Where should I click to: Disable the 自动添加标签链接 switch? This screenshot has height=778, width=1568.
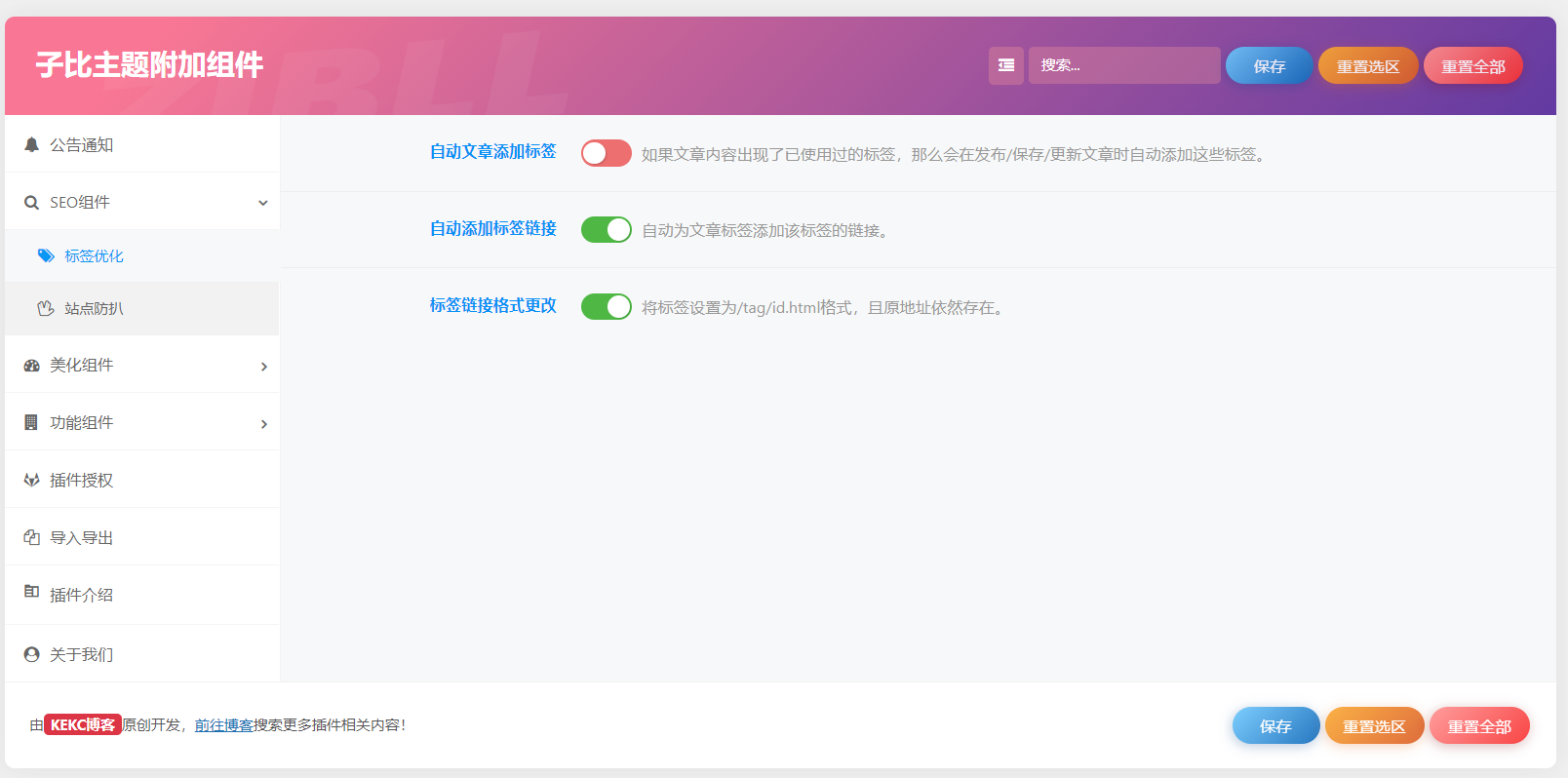607,229
